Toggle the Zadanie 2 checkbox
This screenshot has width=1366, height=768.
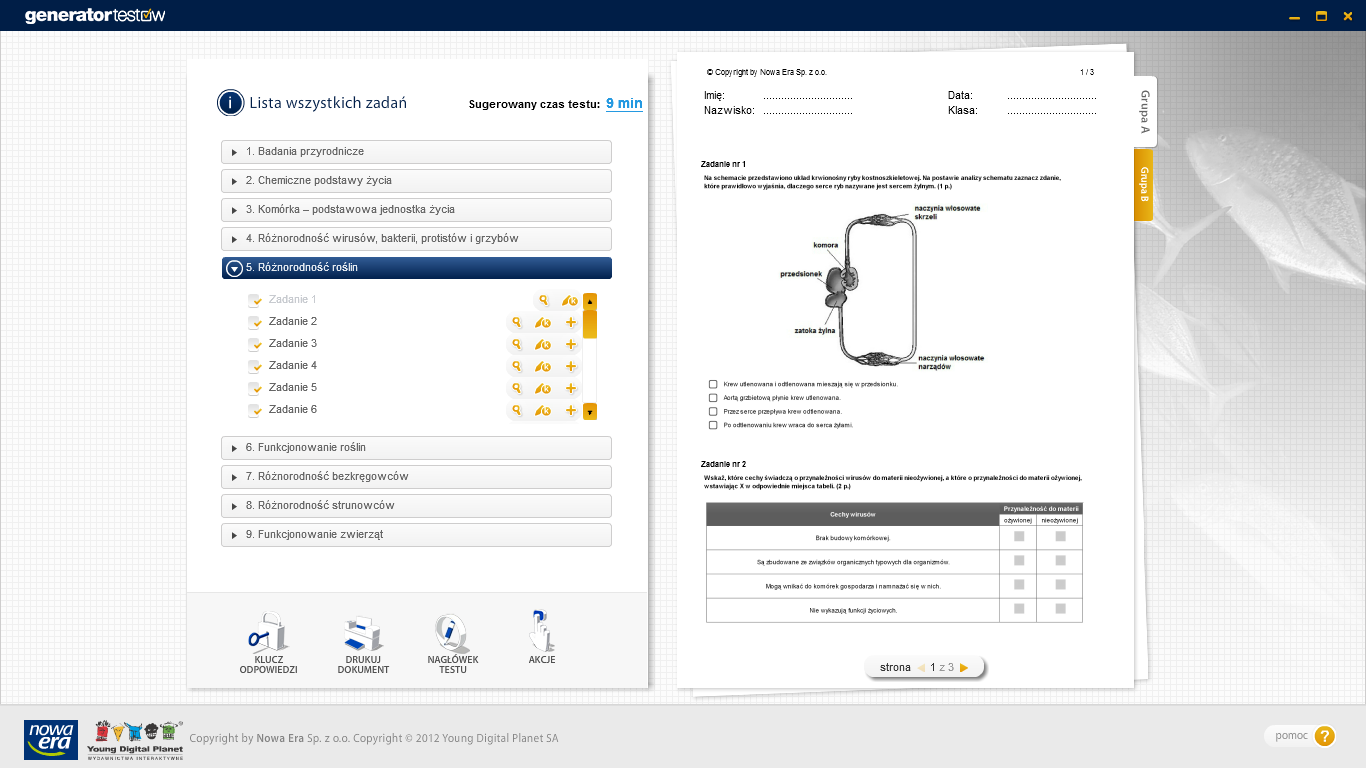255,322
